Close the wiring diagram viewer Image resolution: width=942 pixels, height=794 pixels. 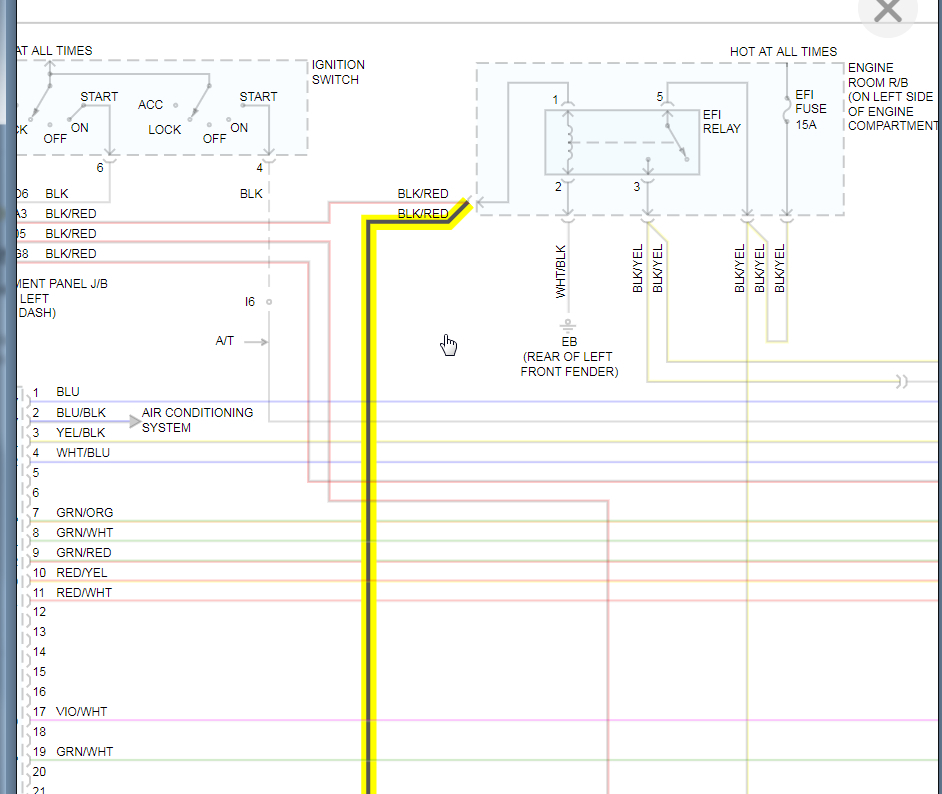(x=887, y=11)
